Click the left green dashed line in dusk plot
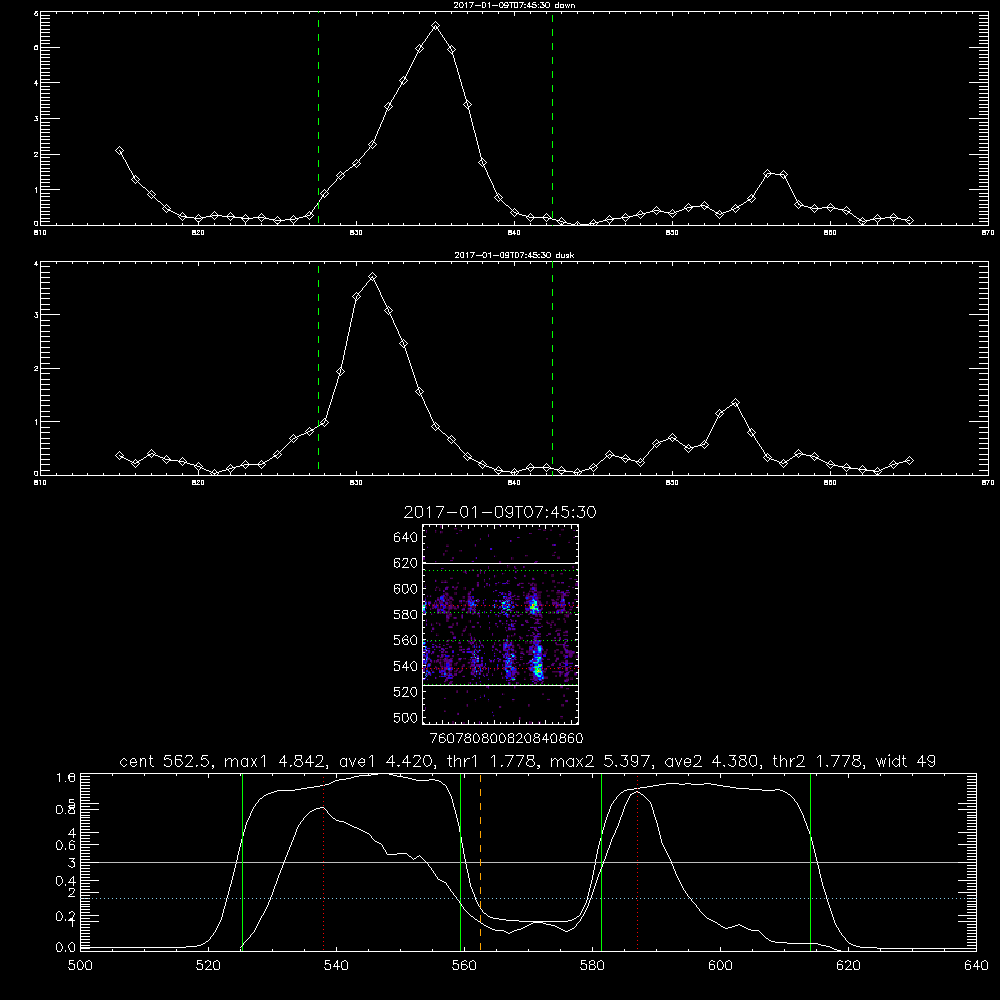This screenshot has height=1000, width=1000. tap(318, 368)
